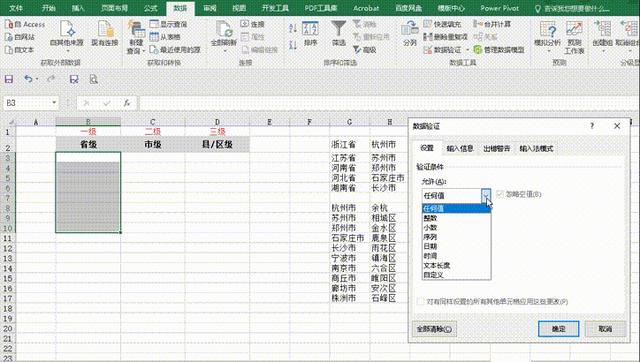Click the 省级 header cell
640x362 pixels.
coord(88,144)
